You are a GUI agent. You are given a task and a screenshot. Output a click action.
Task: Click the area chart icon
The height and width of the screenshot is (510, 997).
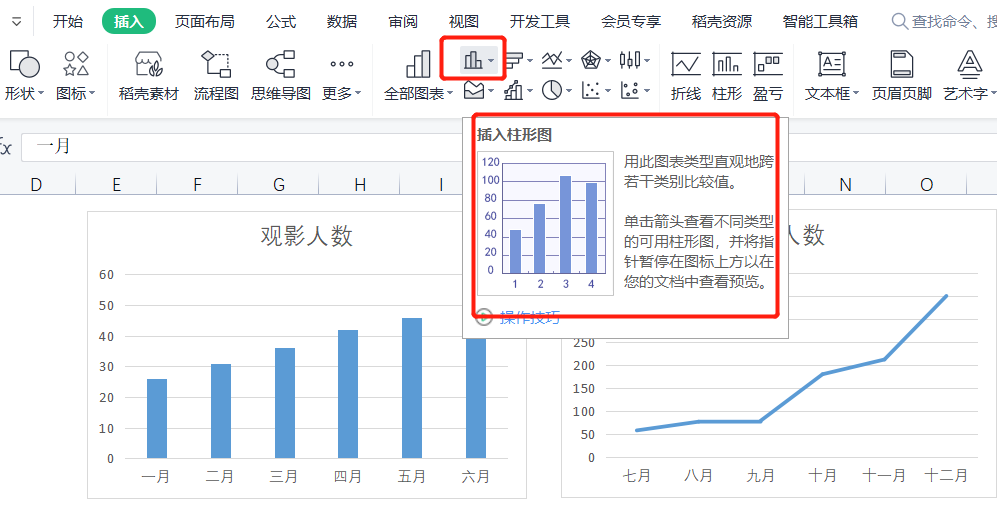[x=472, y=91]
